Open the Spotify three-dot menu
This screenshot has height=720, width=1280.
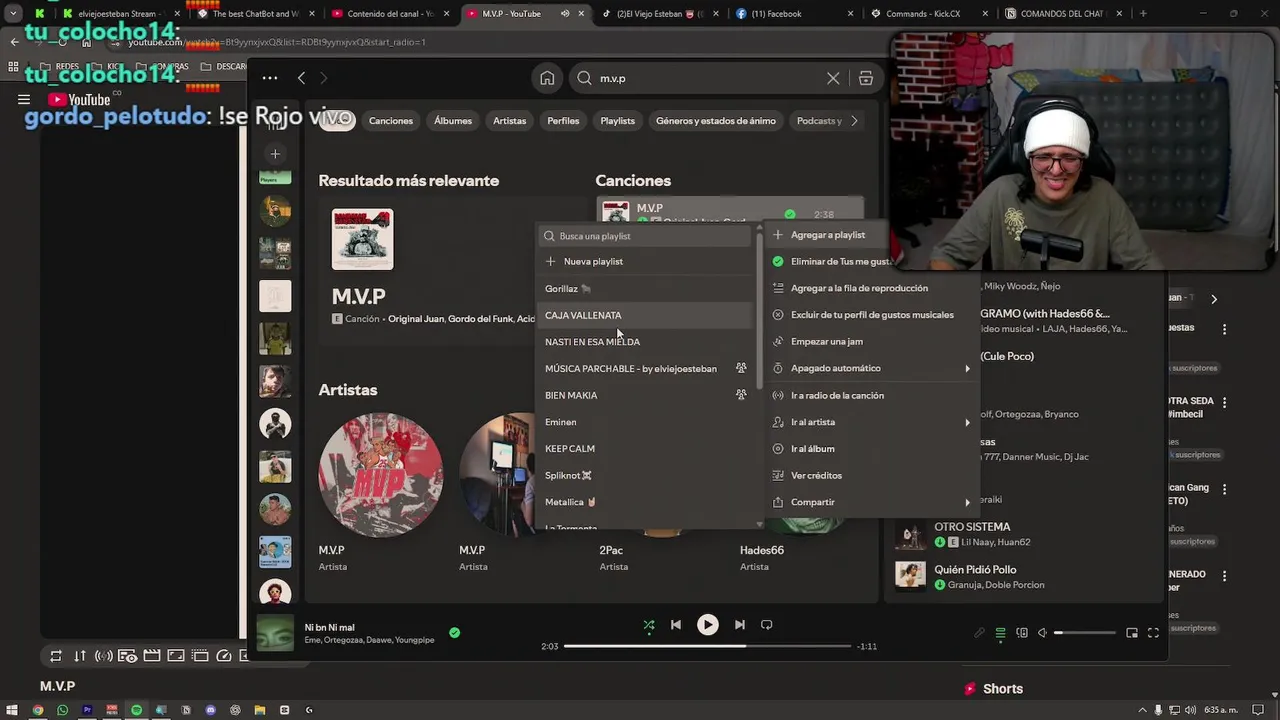pyautogui.click(x=270, y=78)
